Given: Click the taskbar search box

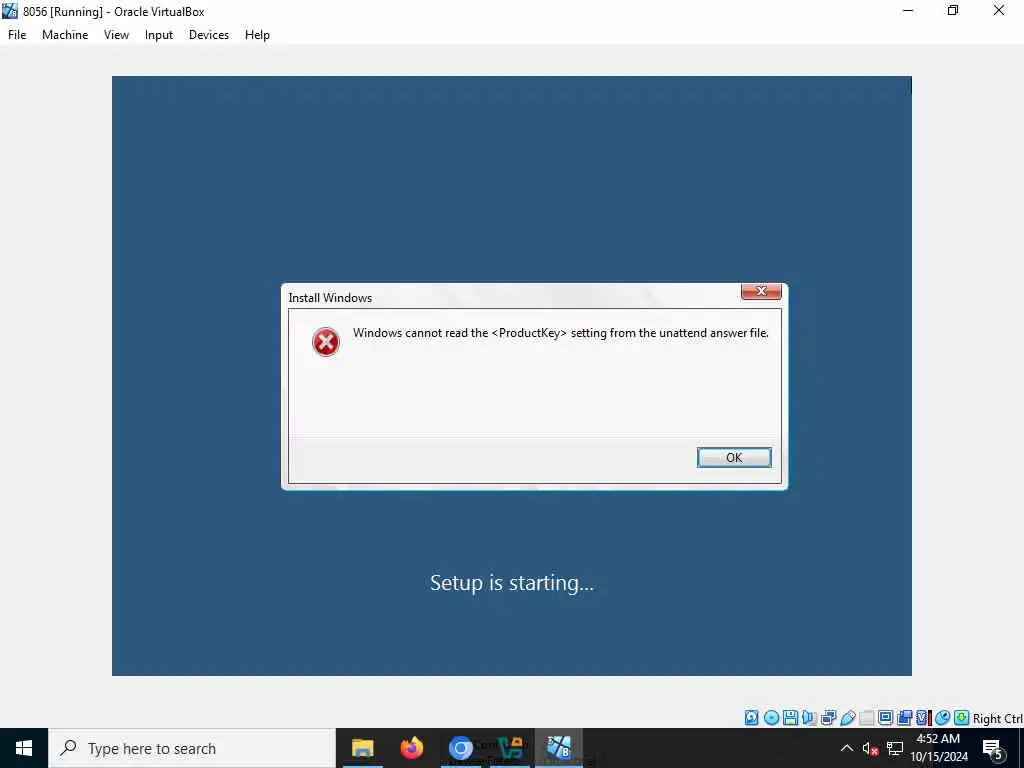Looking at the screenshot, I should coord(192,748).
